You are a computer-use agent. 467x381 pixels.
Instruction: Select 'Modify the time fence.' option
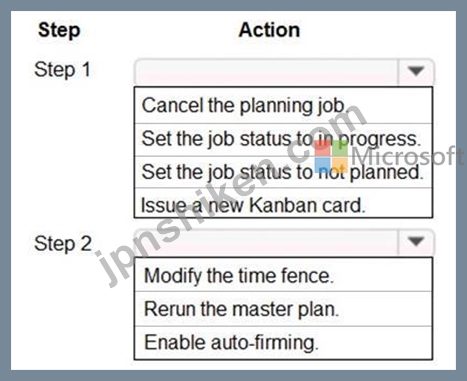(x=283, y=275)
